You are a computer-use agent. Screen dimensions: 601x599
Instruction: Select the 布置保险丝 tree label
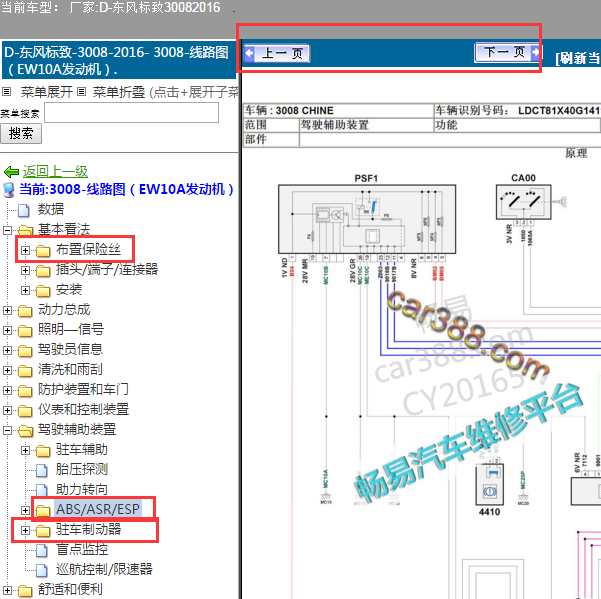click(89, 249)
